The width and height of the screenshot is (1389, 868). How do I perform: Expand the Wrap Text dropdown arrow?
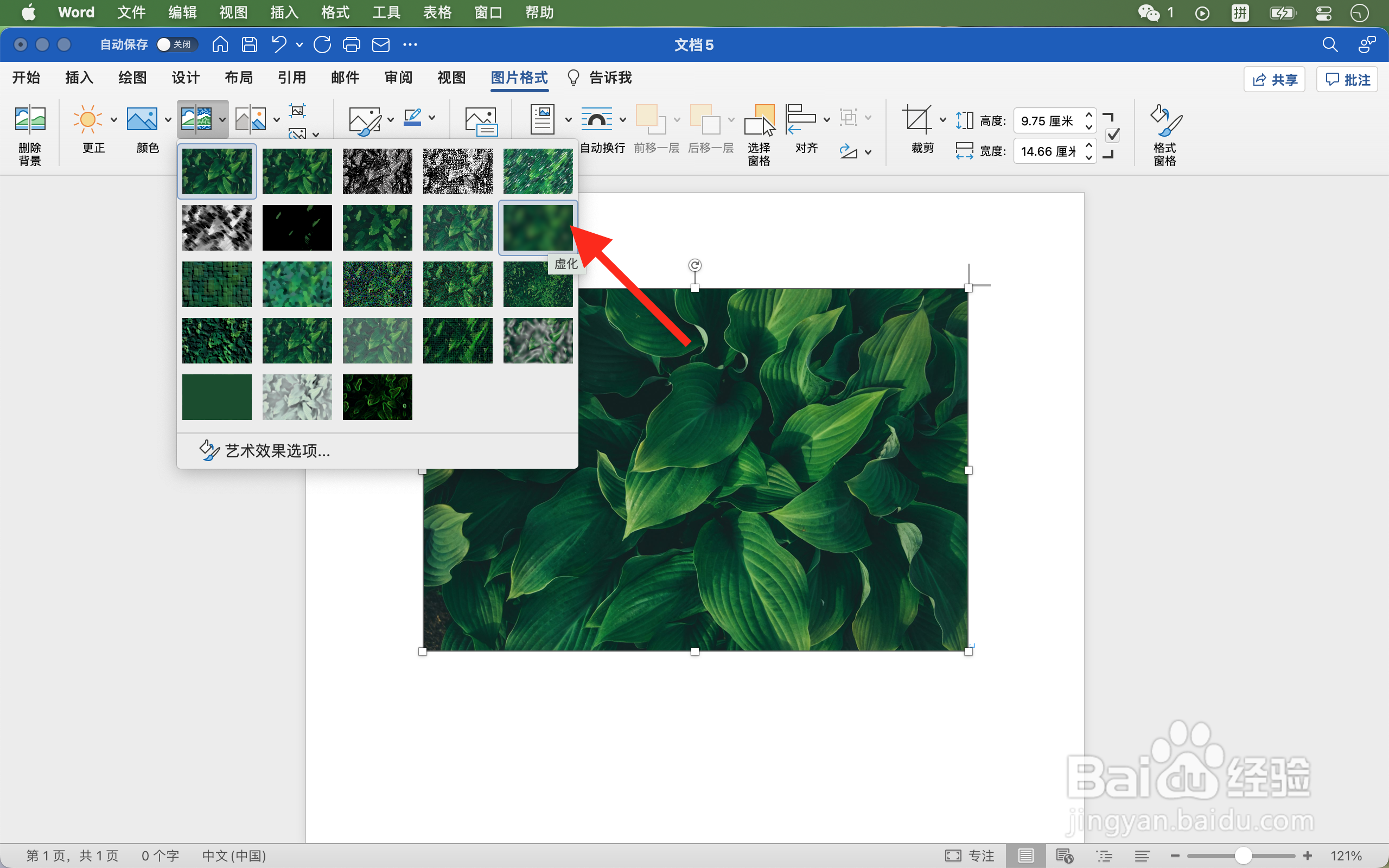tap(623, 119)
